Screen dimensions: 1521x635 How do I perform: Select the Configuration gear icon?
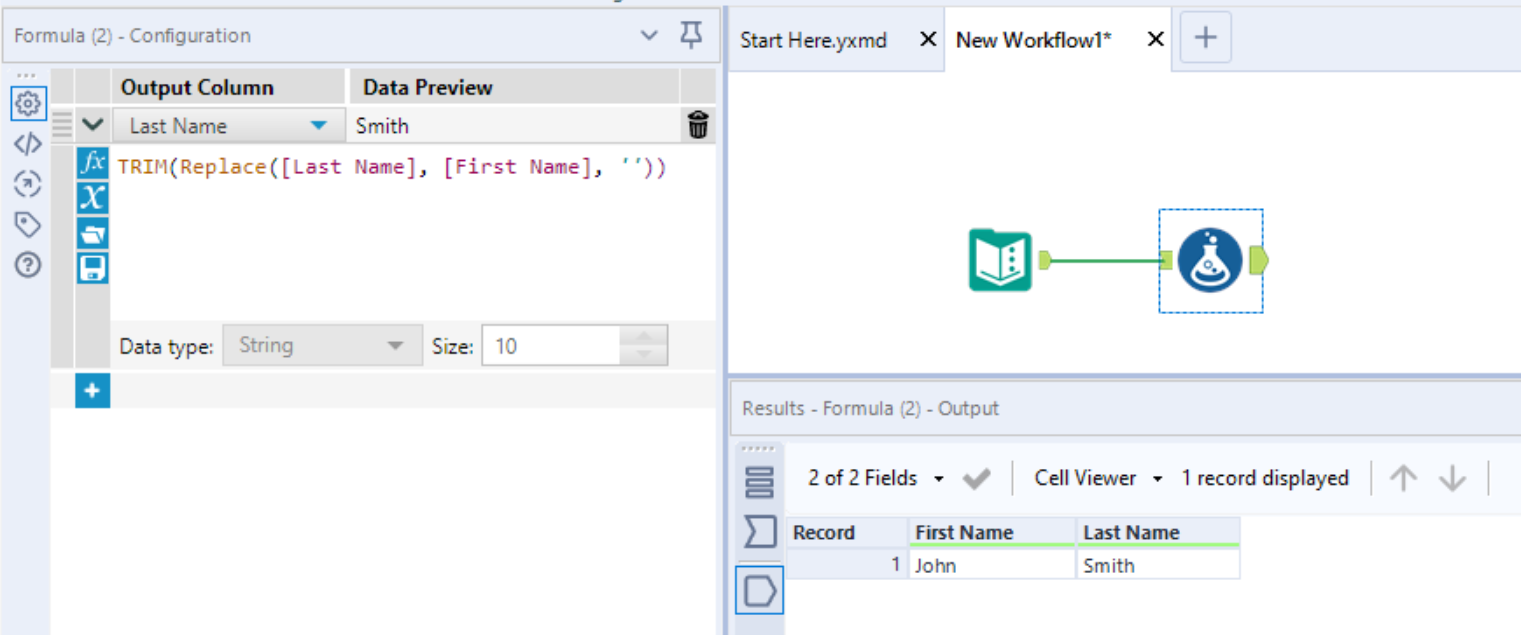(x=28, y=103)
